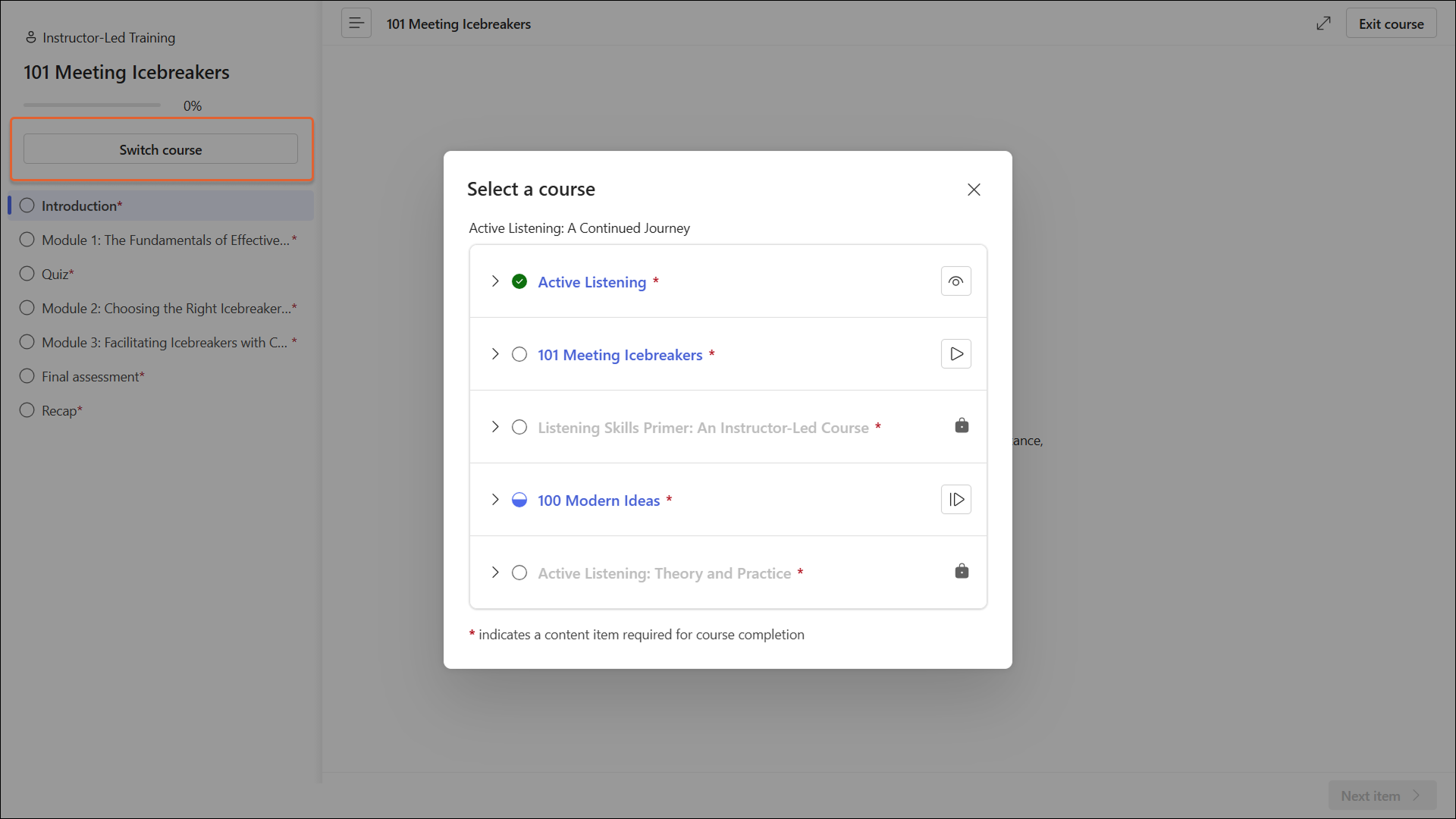Image resolution: width=1456 pixels, height=819 pixels.
Task: Toggle the table of contents menu icon
Action: (x=356, y=24)
